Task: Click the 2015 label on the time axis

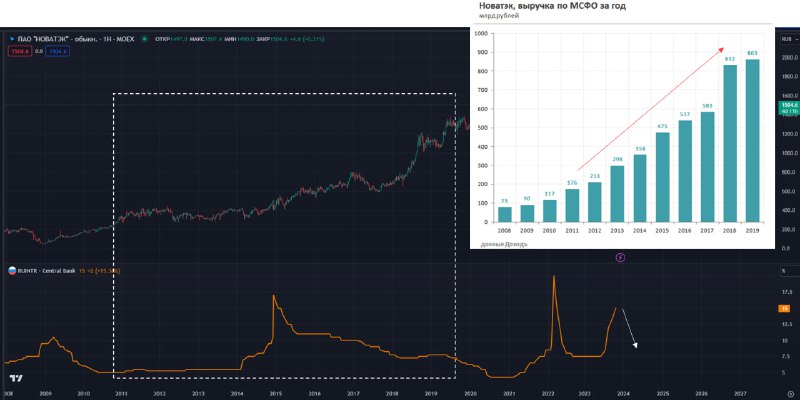Action: (276, 394)
